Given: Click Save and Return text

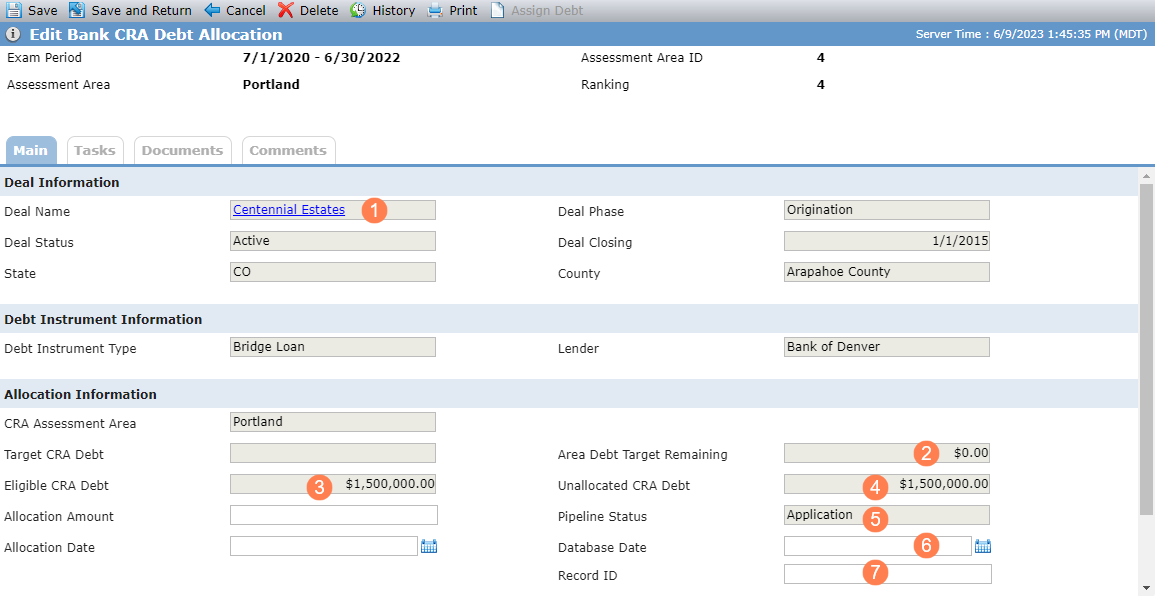Looking at the screenshot, I should (141, 11).
